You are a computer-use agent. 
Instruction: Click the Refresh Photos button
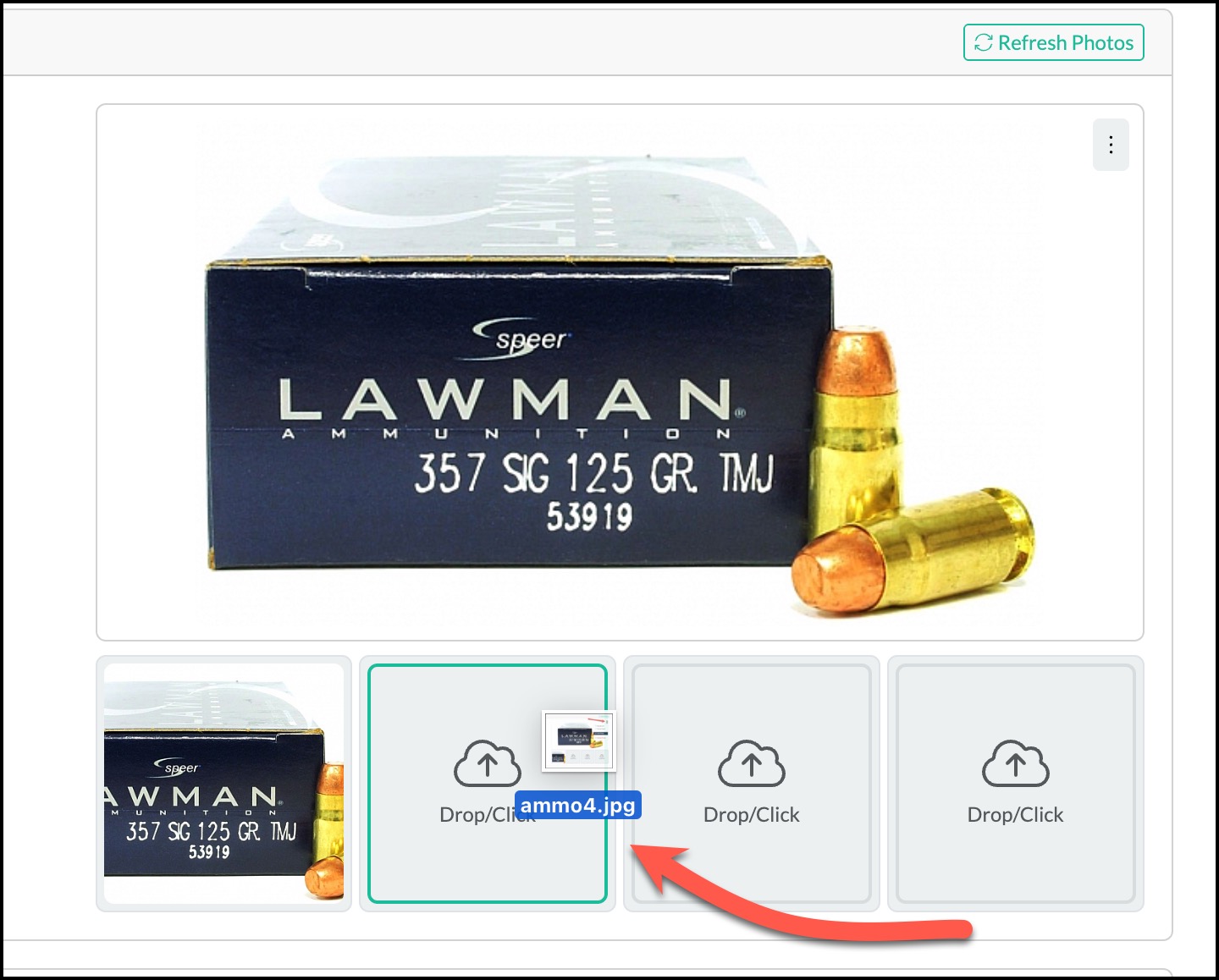tap(1053, 42)
